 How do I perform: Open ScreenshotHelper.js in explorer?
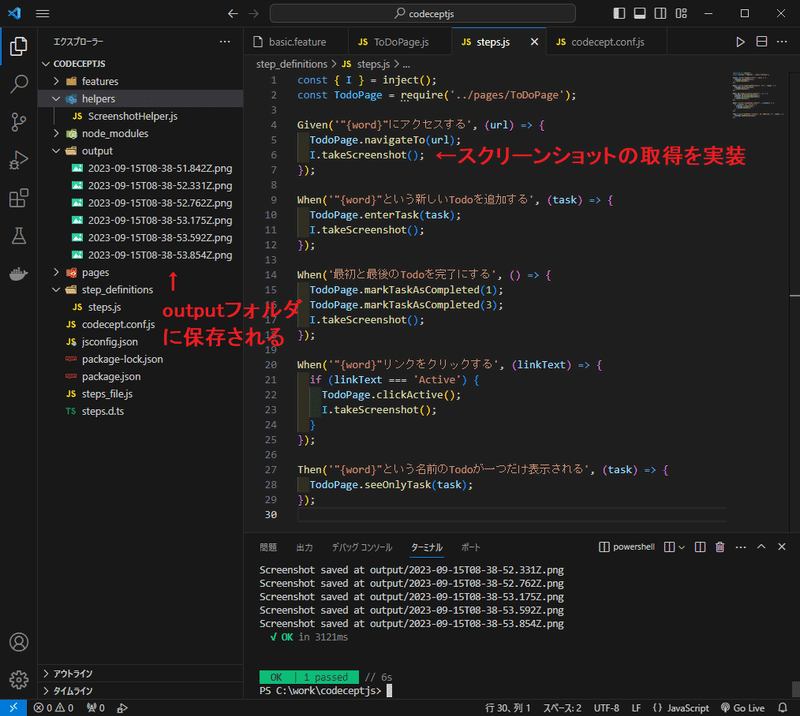click(x=140, y=116)
